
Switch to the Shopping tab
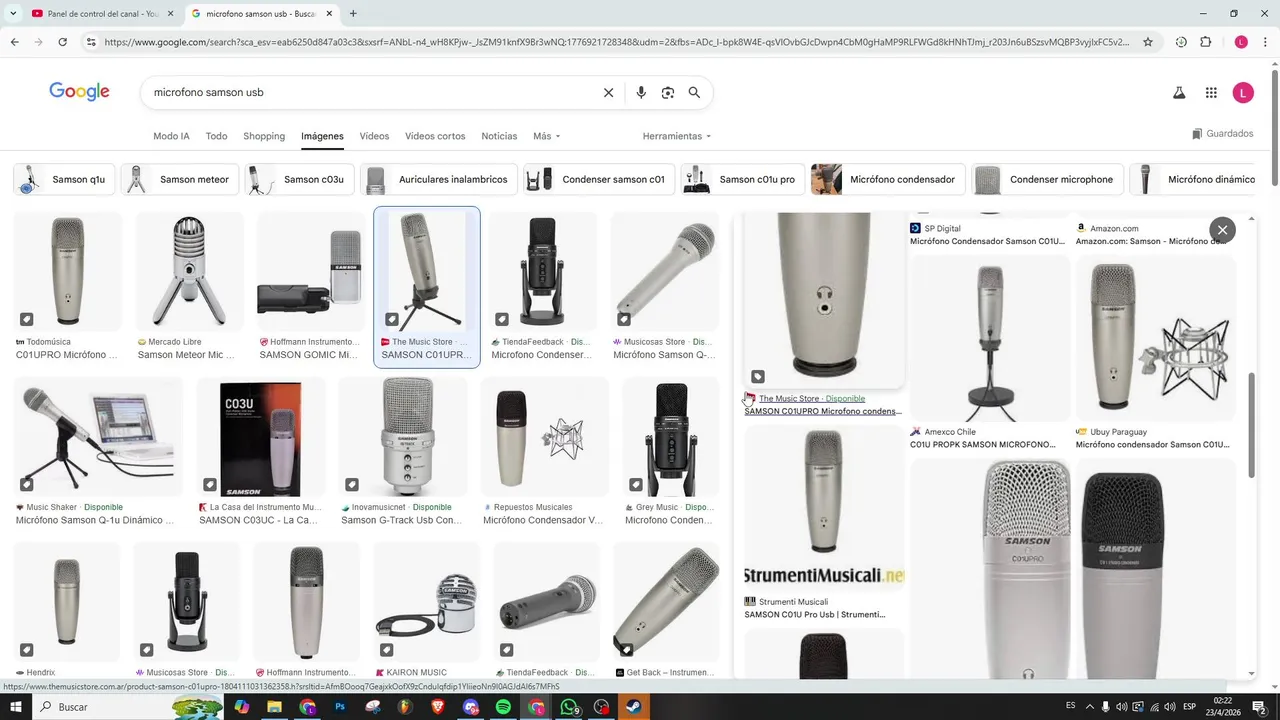[264, 136]
